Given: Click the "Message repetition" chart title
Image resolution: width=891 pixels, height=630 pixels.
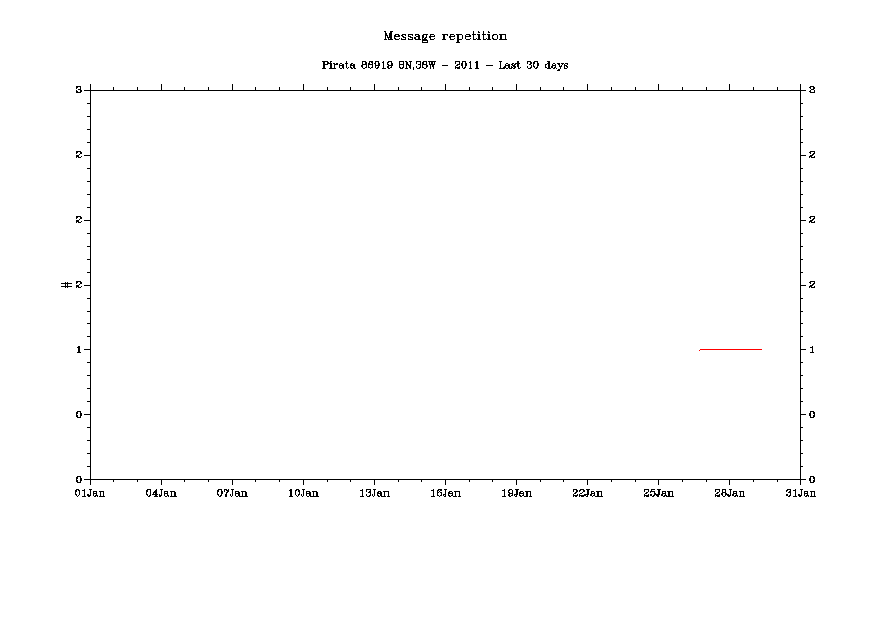Looking at the screenshot, I should tap(445, 36).
